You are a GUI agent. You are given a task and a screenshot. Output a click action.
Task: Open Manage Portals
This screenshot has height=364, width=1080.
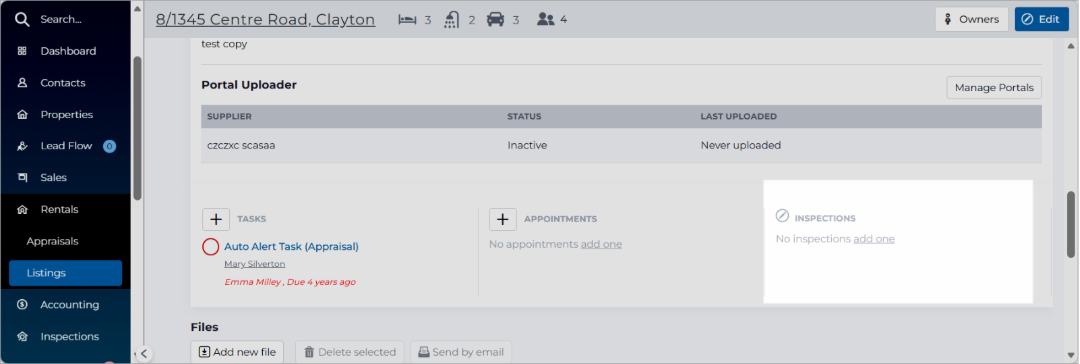pos(994,88)
